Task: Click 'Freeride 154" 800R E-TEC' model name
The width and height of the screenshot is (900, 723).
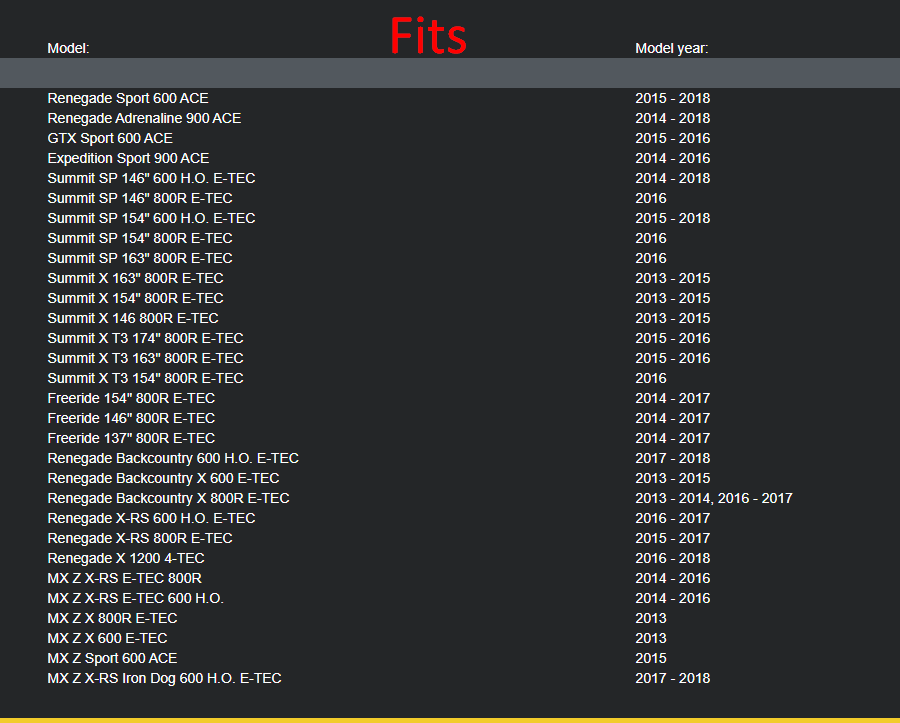Action: coord(131,398)
